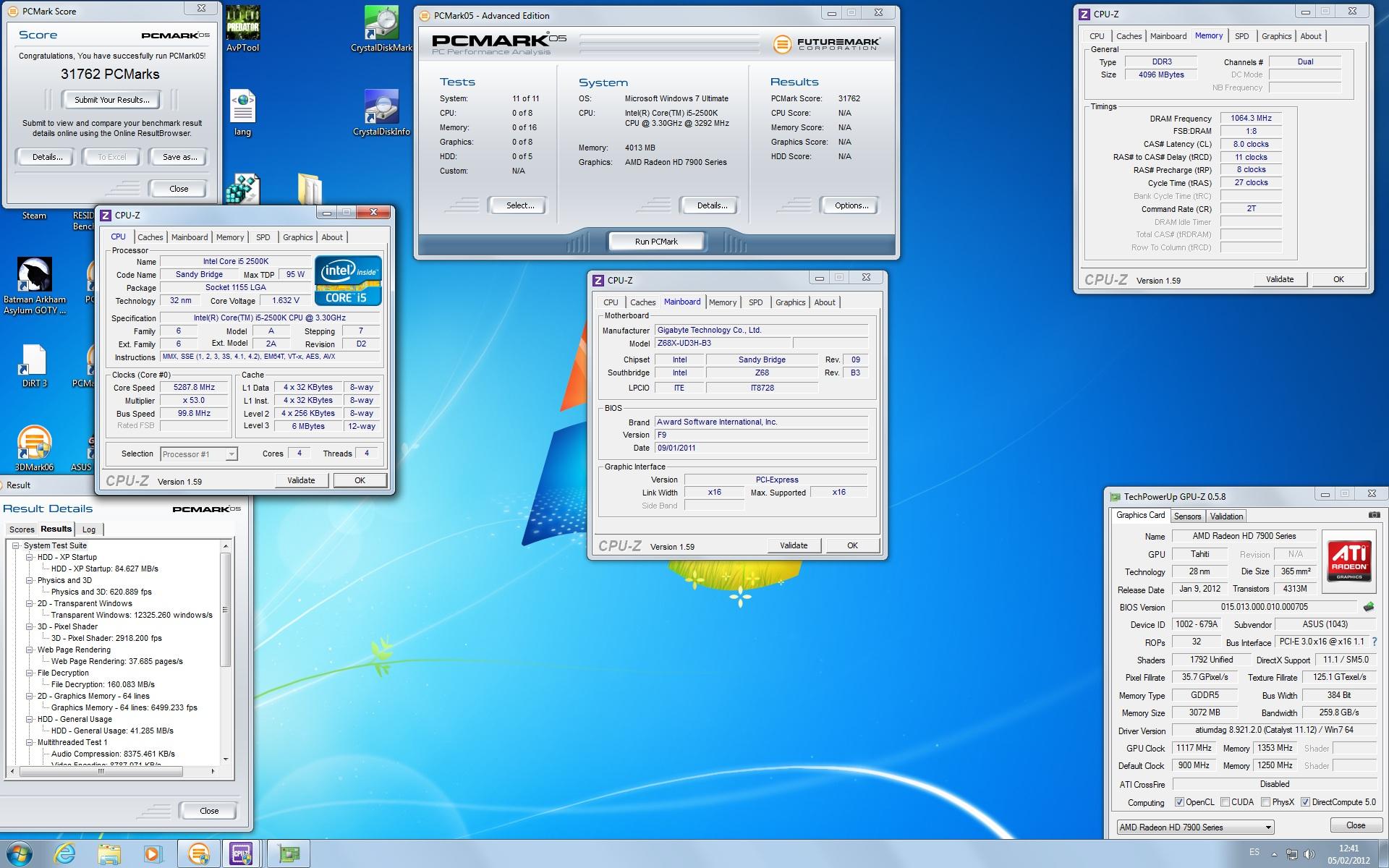Open Caches tab in CPU-Z processor window
The width and height of the screenshot is (1389, 868).
click(150, 237)
